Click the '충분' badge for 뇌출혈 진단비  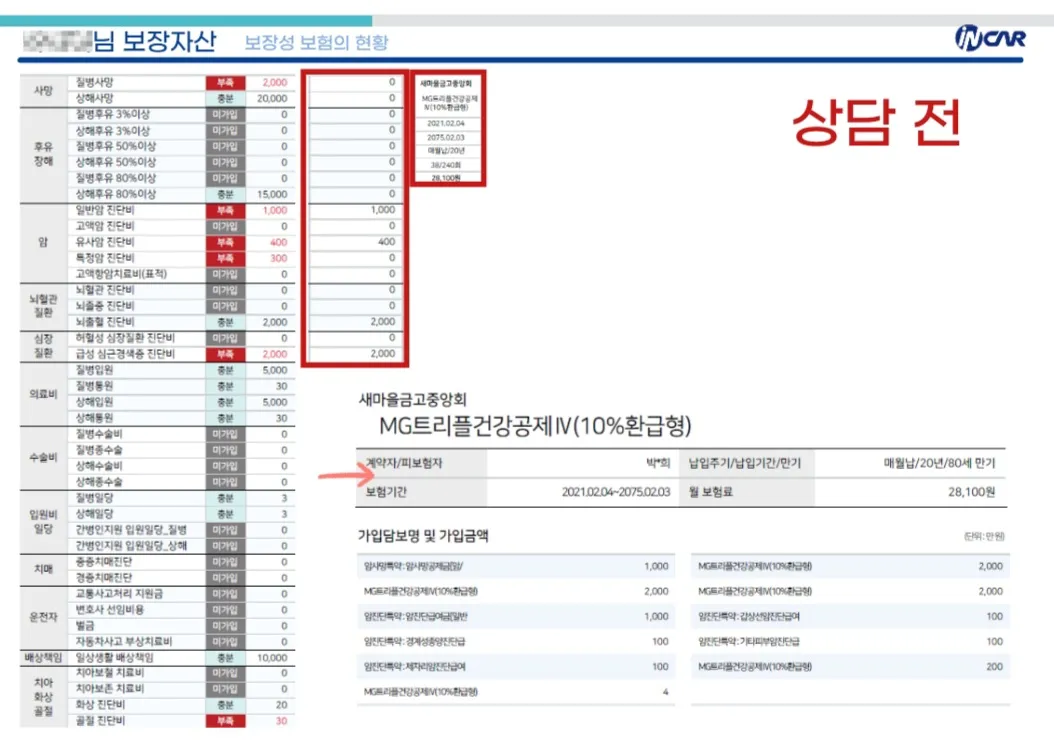tap(225, 323)
